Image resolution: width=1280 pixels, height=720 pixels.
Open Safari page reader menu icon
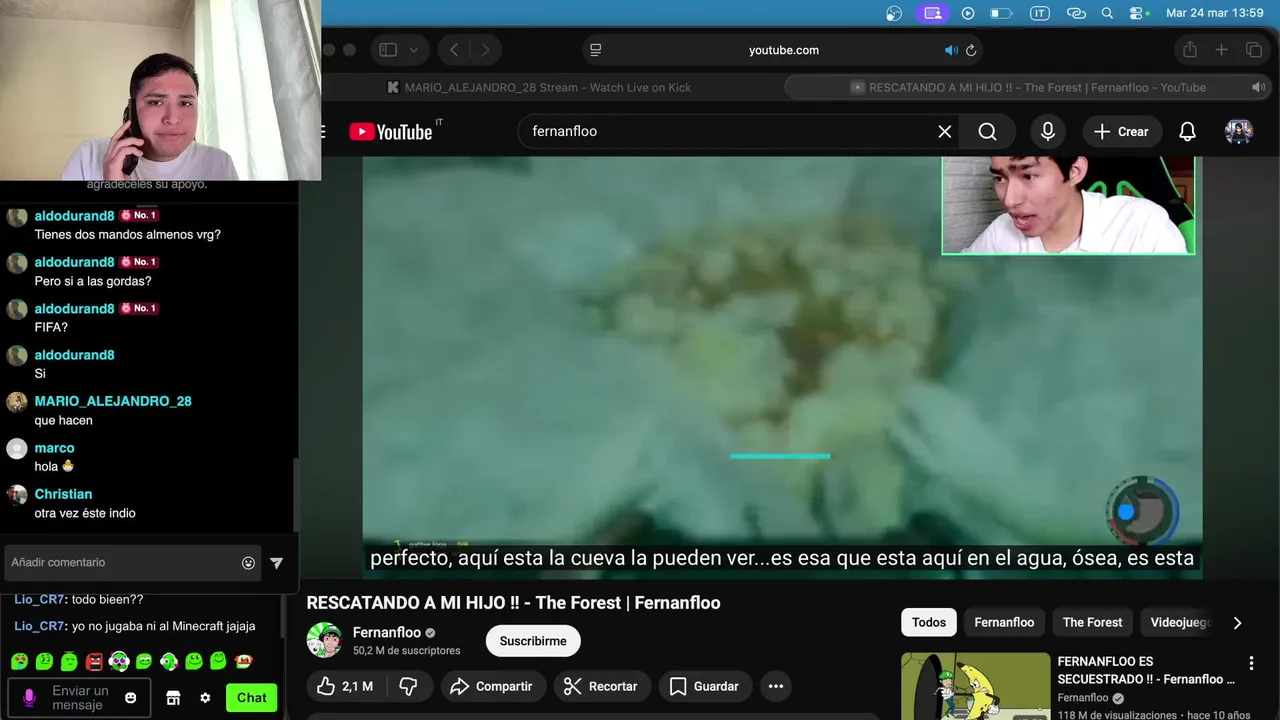click(596, 50)
